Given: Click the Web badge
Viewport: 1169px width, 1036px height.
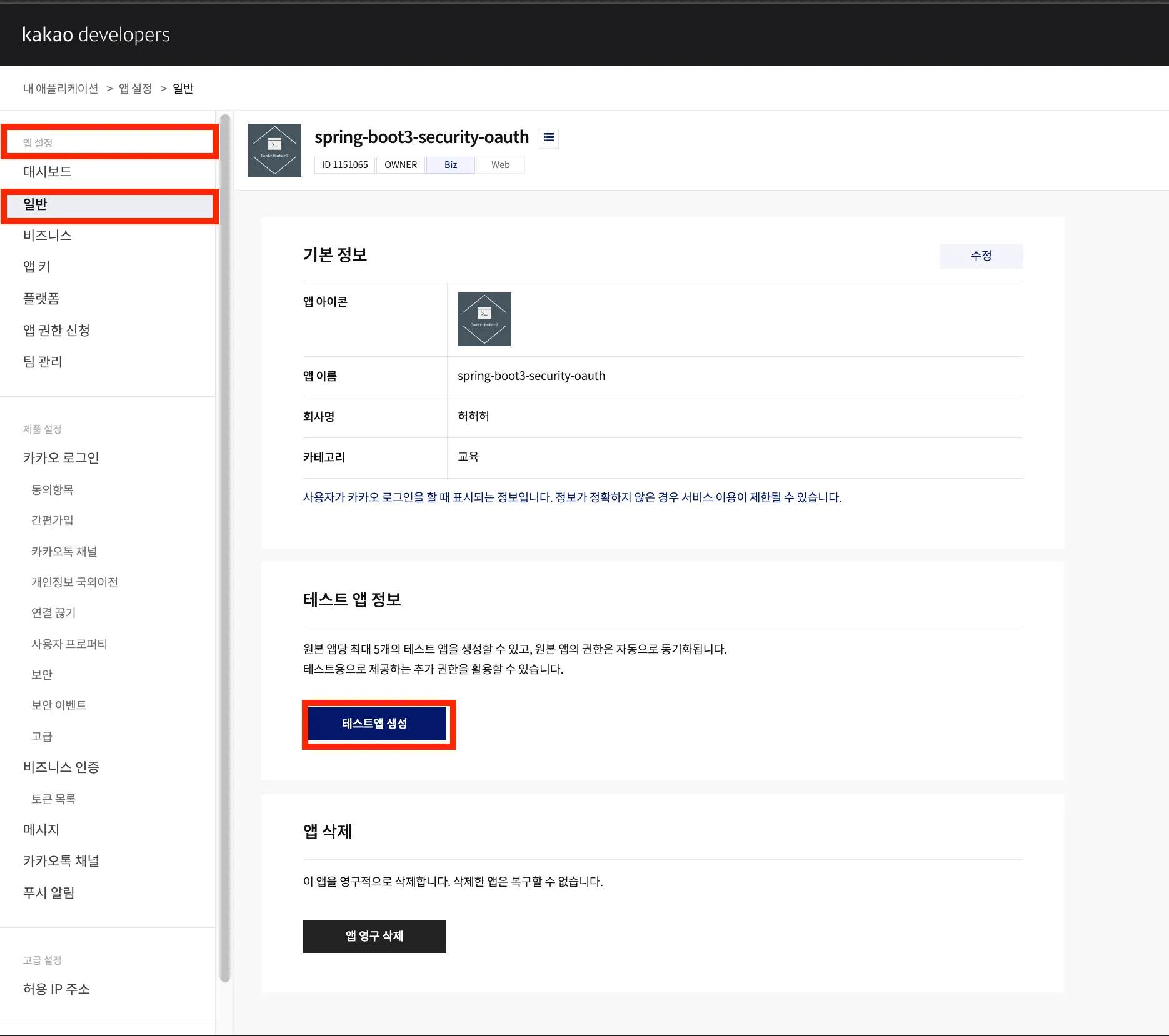Looking at the screenshot, I should [x=501, y=165].
